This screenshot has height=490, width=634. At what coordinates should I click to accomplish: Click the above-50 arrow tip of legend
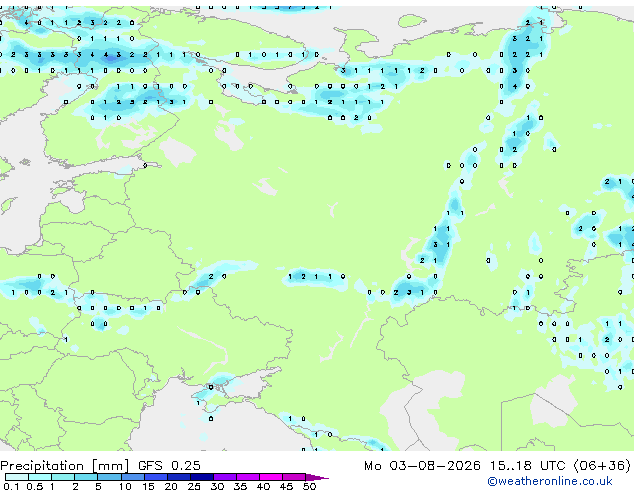pos(317,477)
